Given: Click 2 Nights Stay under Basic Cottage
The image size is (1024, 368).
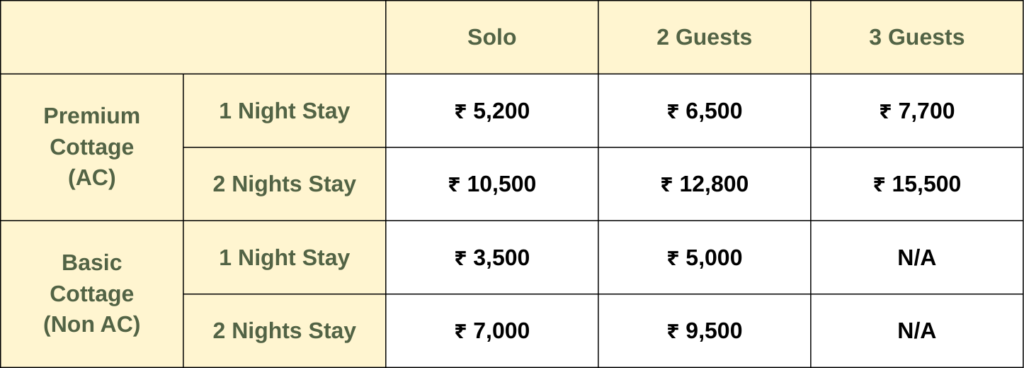Looking at the screenshot, I should tap(284, 331).
